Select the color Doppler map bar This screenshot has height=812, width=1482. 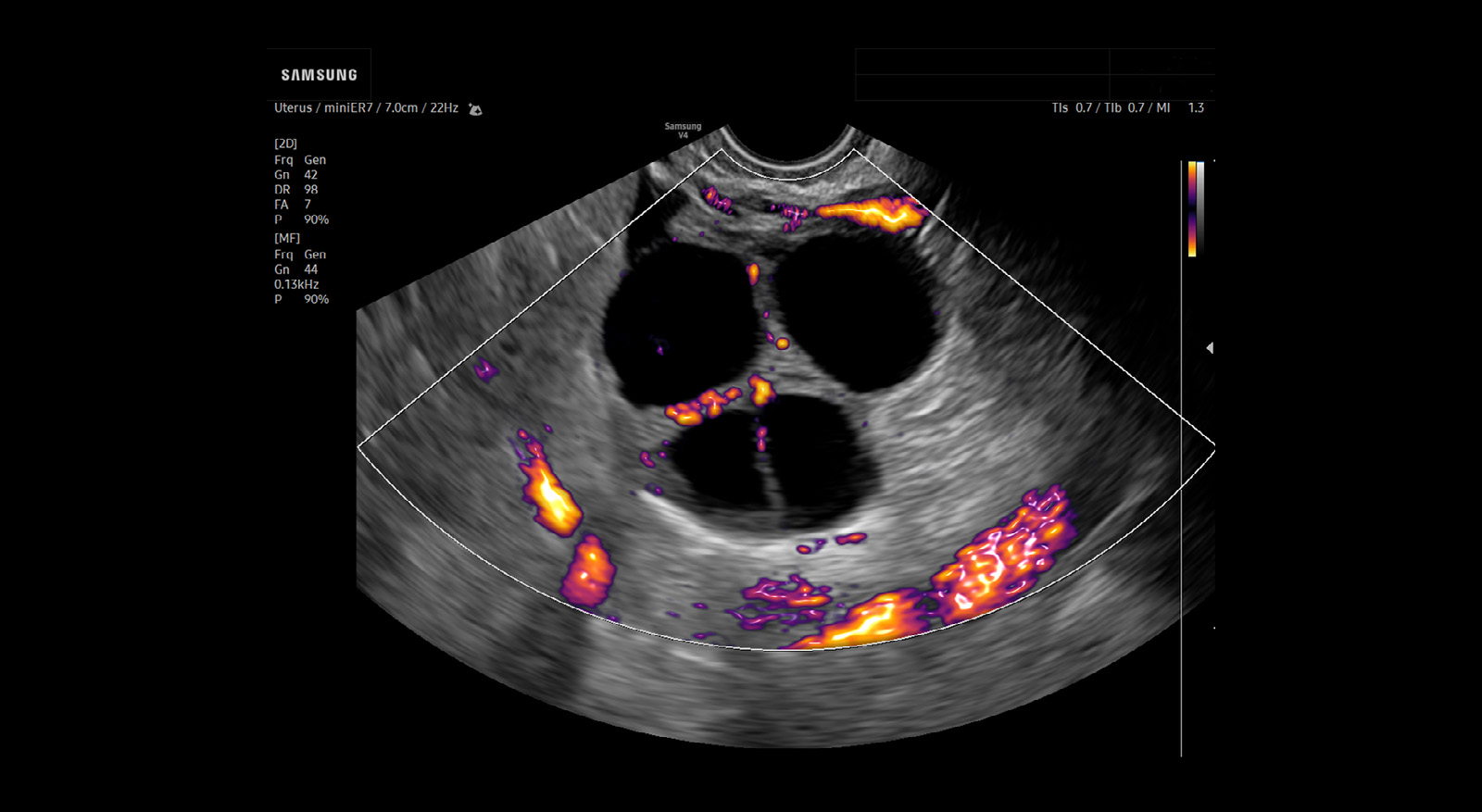[x=1192, y=209]
